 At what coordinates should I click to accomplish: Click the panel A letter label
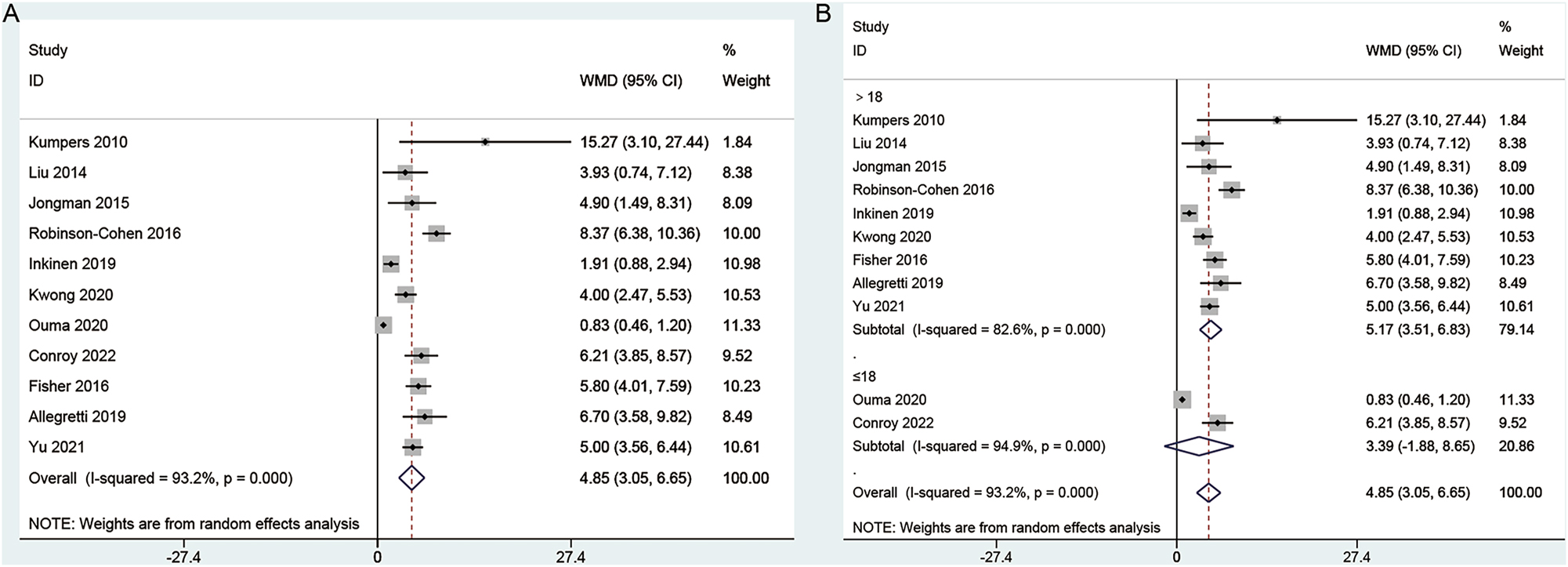(10, 13)
